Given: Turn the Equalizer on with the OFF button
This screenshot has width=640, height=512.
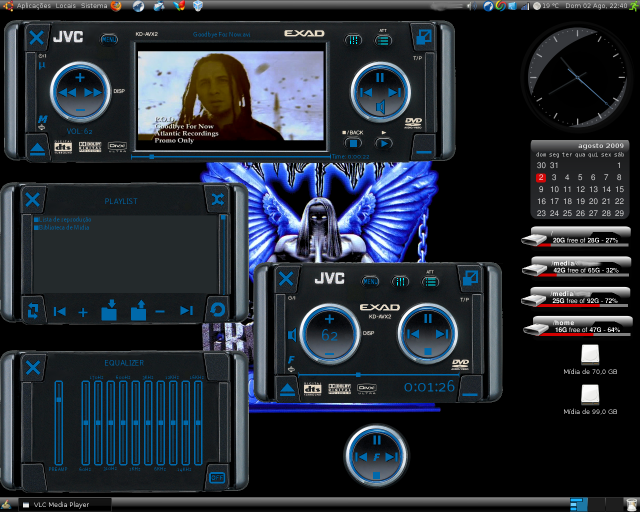Looking at the screenshot, I should pyautogui.click(x=217, y=477).
